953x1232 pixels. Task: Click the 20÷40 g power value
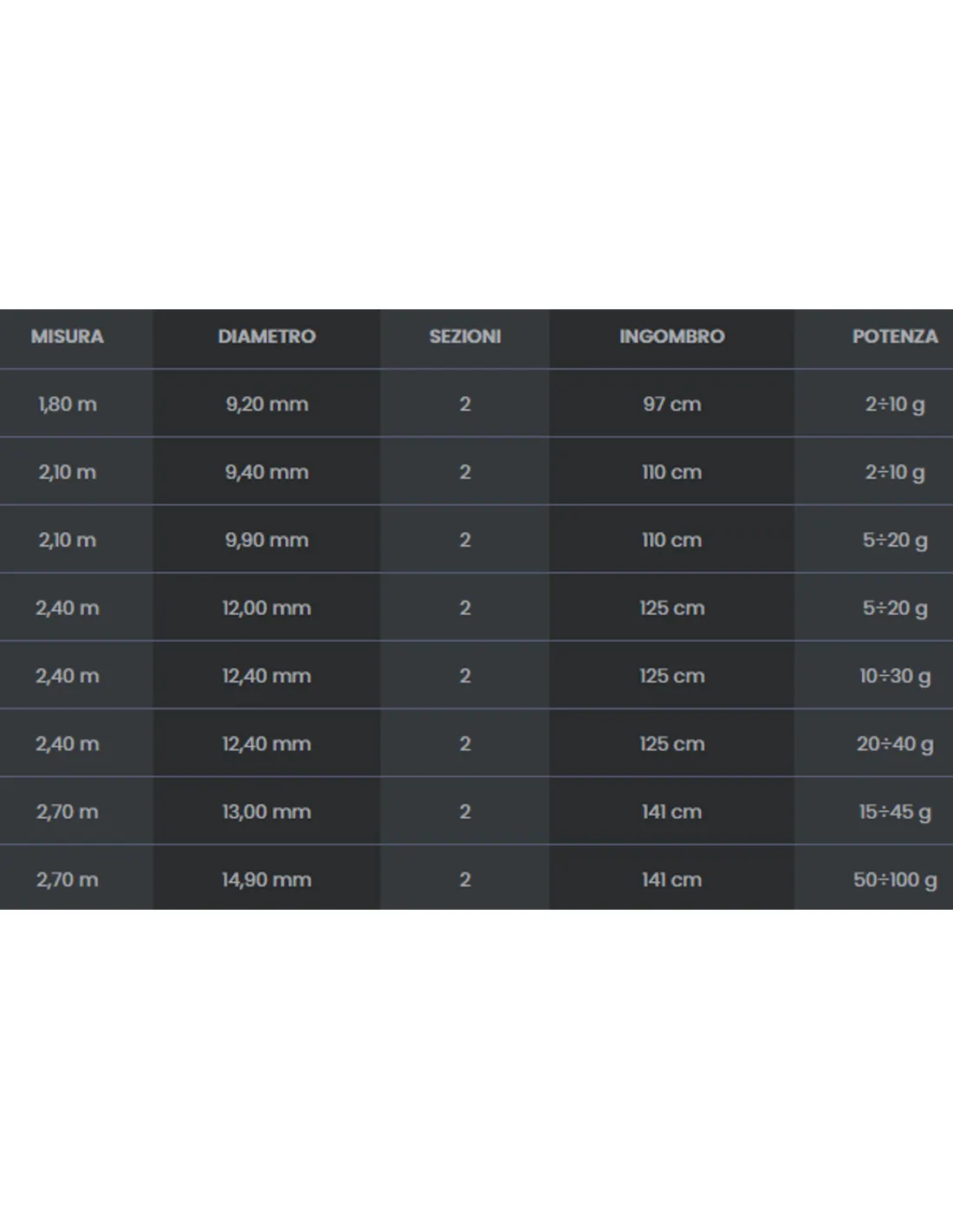(x=895, y=744)
